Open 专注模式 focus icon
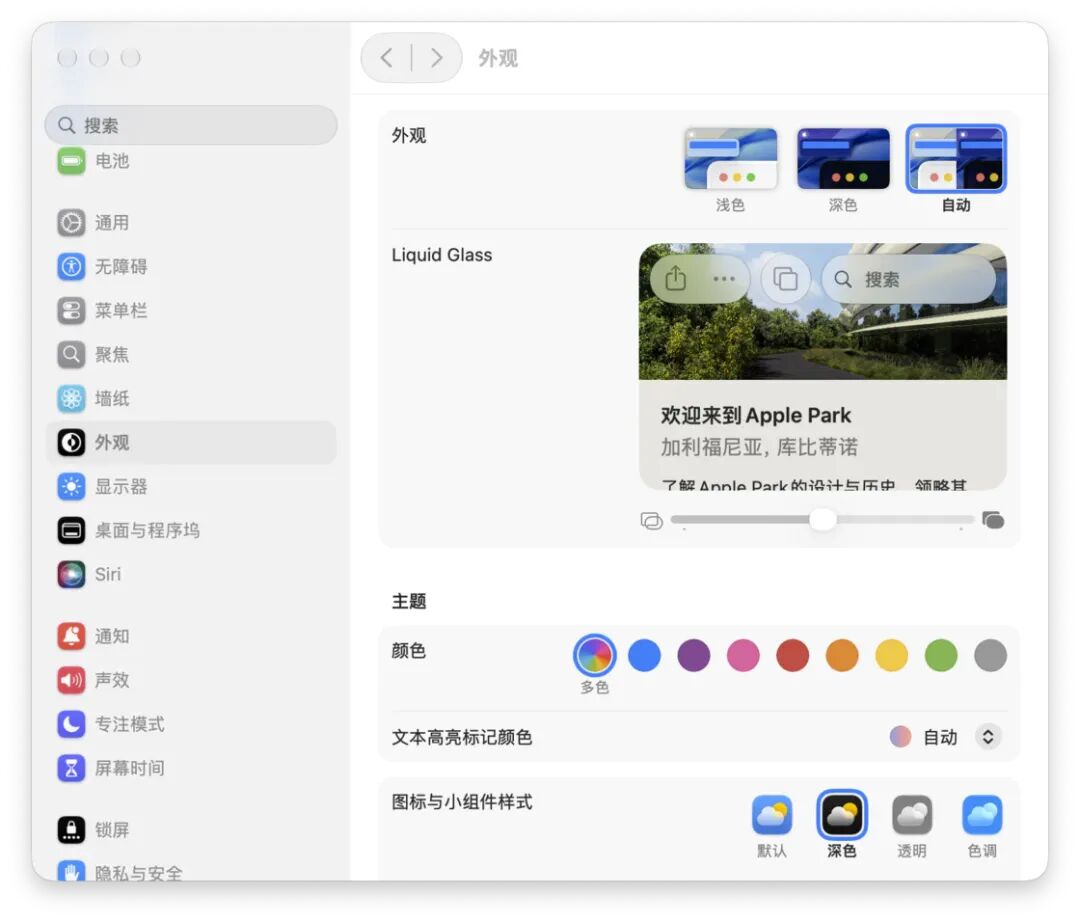The height and width of the screenshot is (922, 1080). pos(71,724)
